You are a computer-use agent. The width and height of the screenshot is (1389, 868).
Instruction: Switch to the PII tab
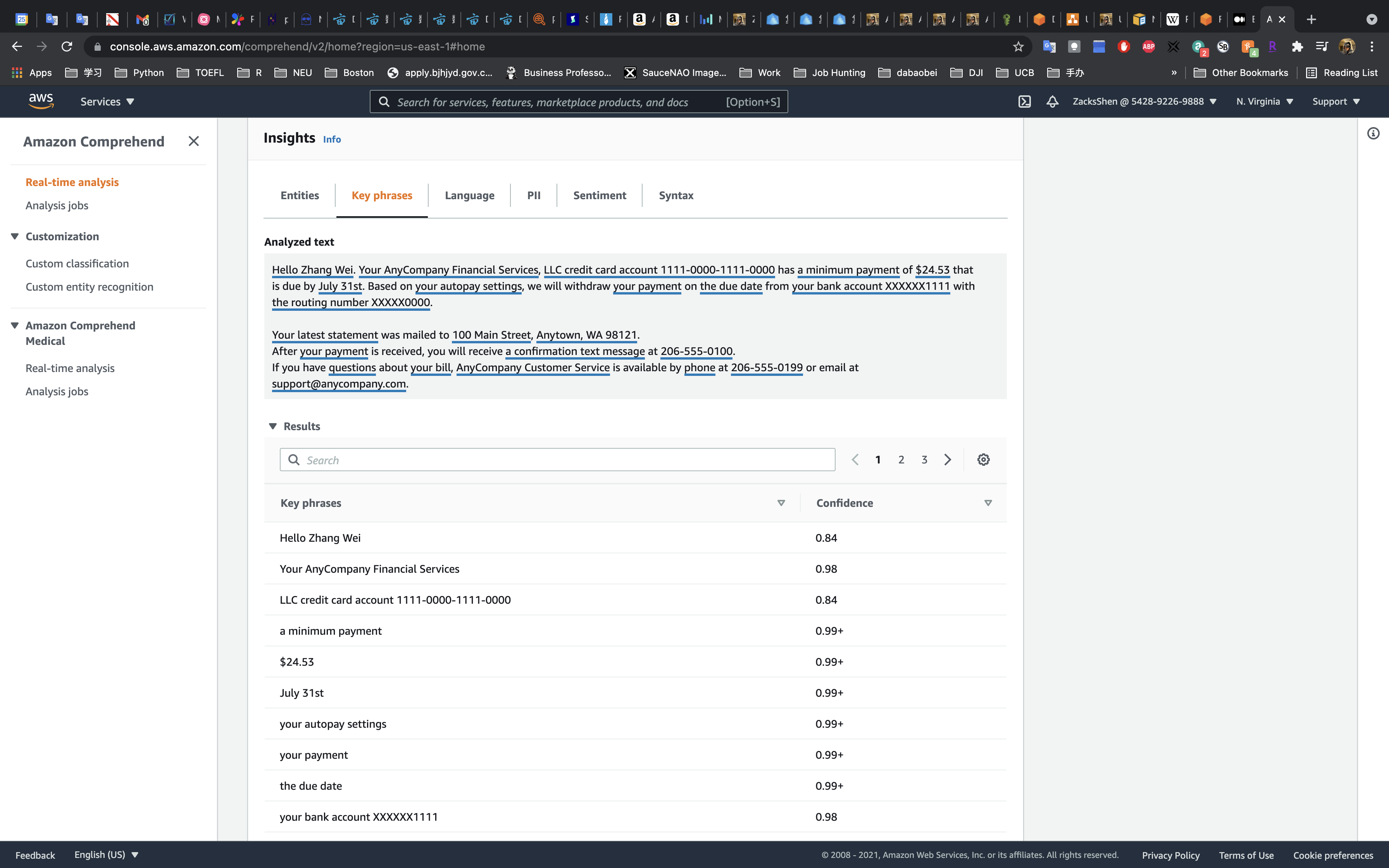pyautogui.click(x=533, y=195)
